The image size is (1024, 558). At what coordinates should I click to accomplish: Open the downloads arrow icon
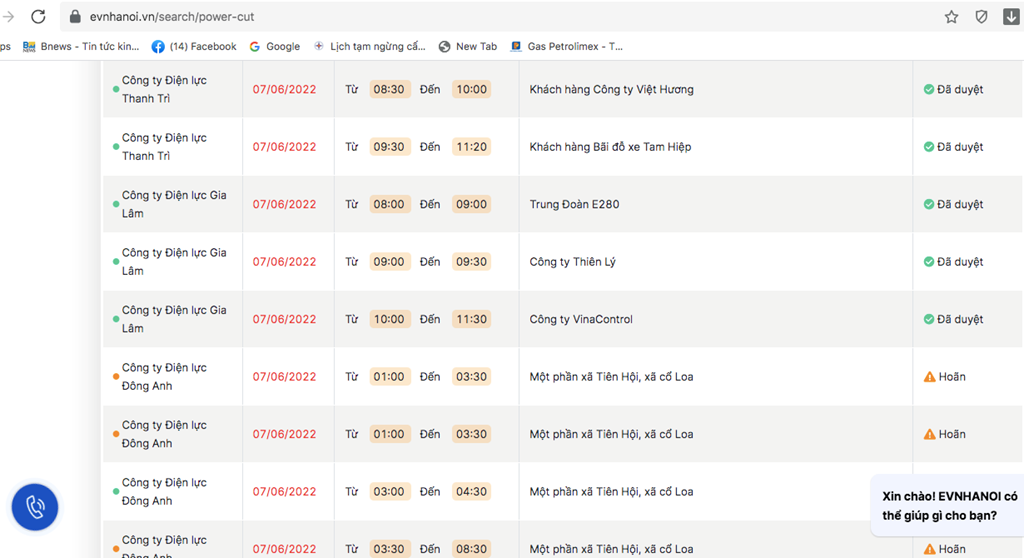tap(1011, 17)
